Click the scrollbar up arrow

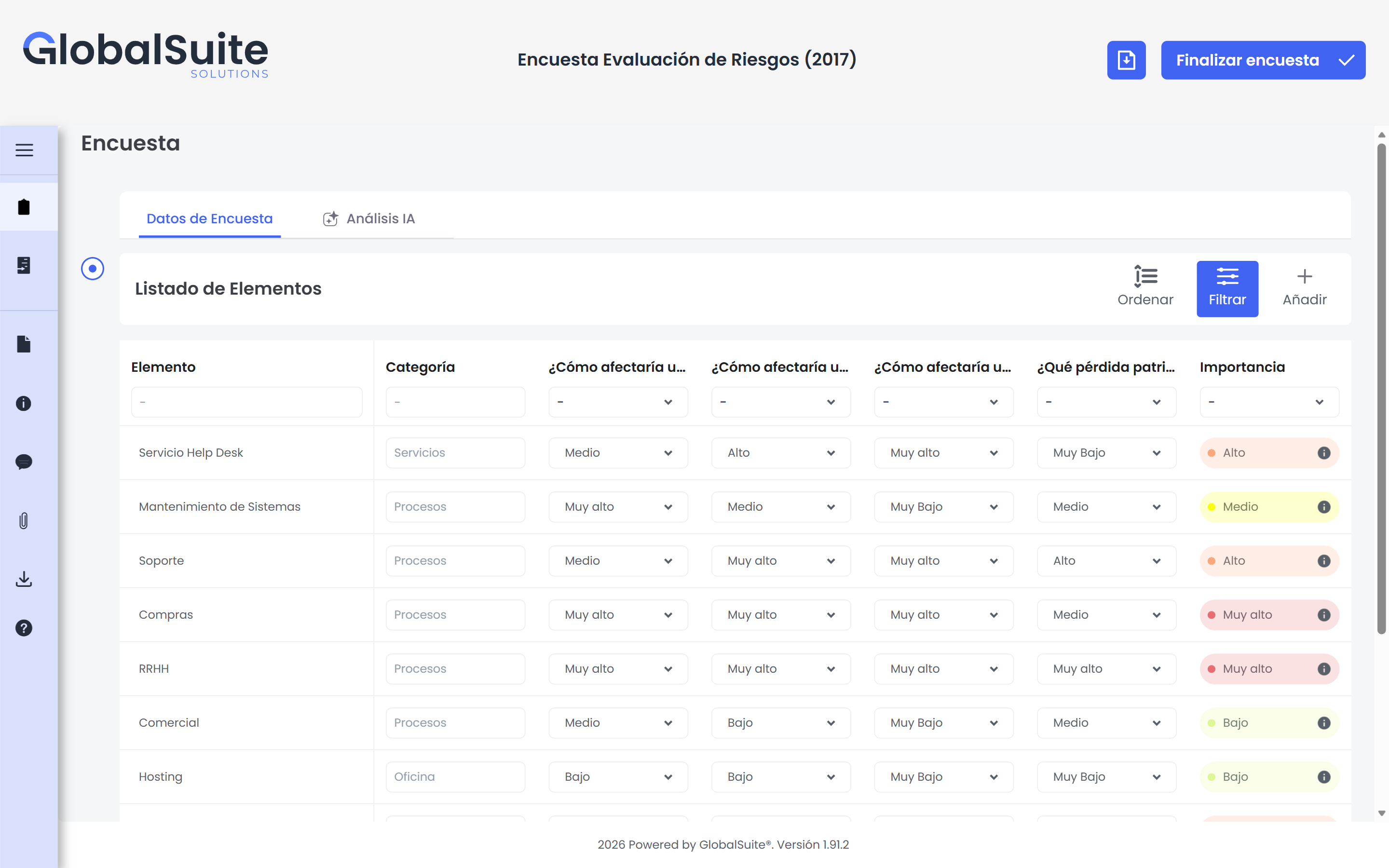(x=1382, y=135)
